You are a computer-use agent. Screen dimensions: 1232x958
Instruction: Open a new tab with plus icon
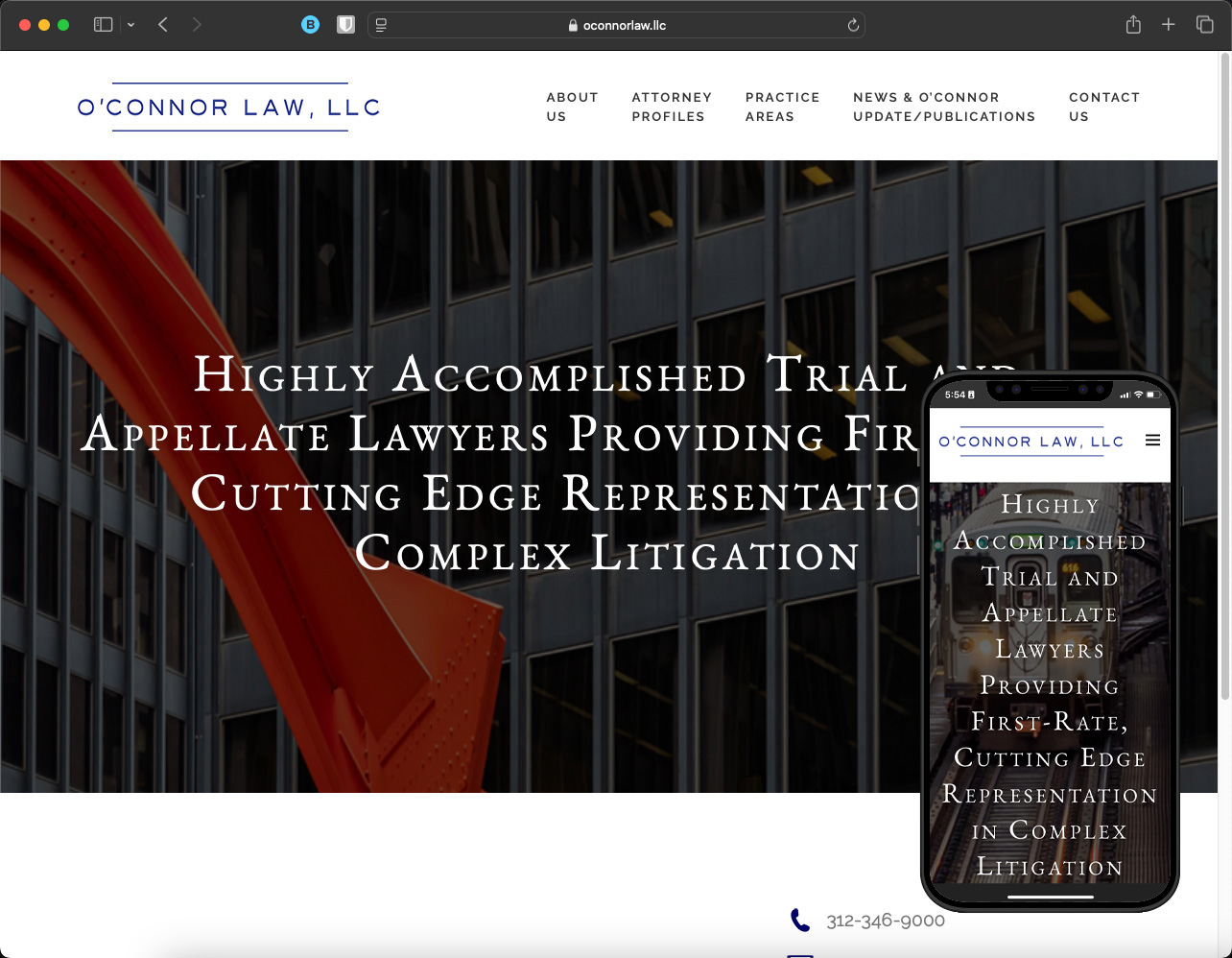[x=1168, y=25]
